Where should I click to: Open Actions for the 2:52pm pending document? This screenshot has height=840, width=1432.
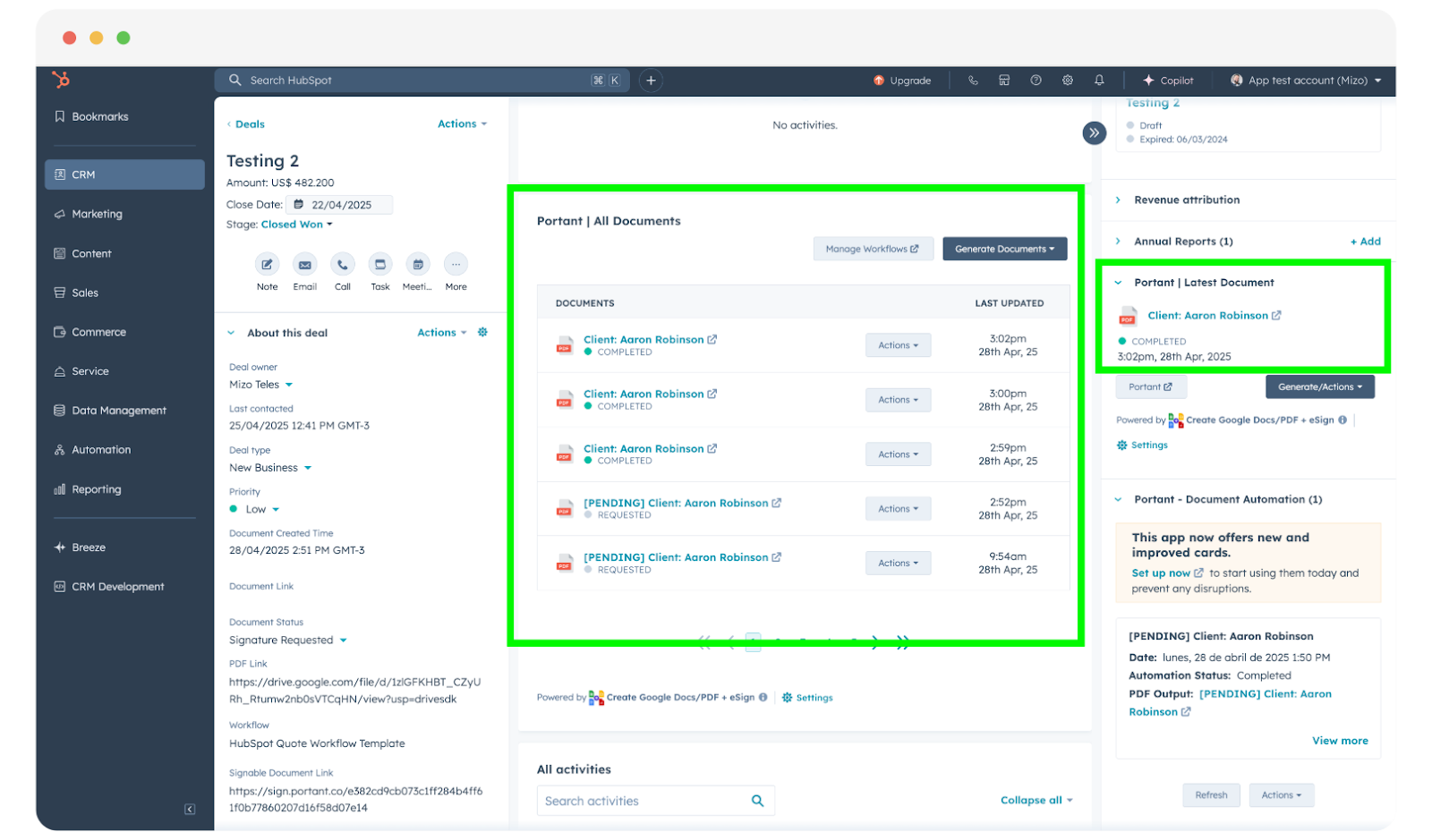[898, 509]
